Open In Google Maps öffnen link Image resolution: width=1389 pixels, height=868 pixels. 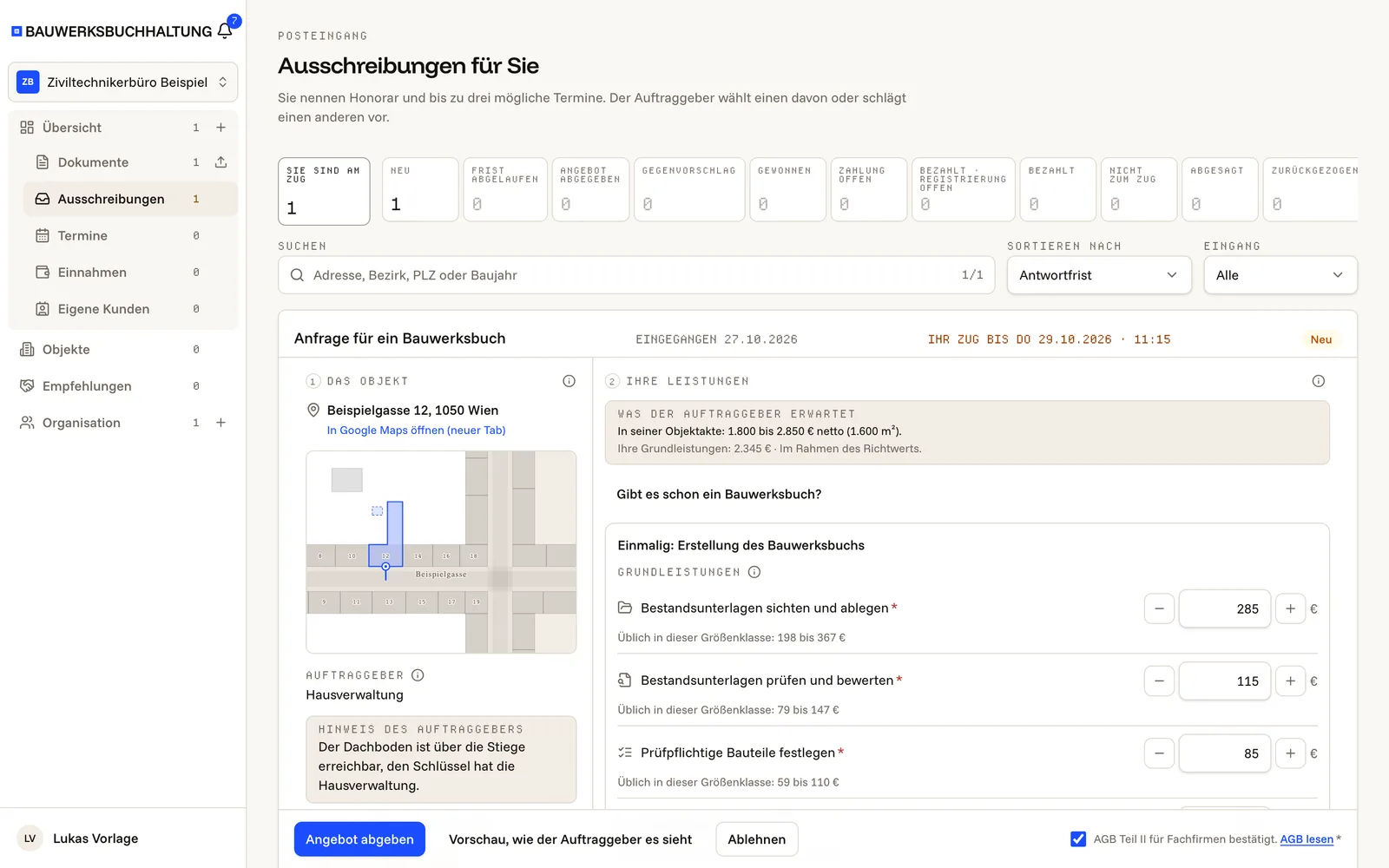point(416,431)
